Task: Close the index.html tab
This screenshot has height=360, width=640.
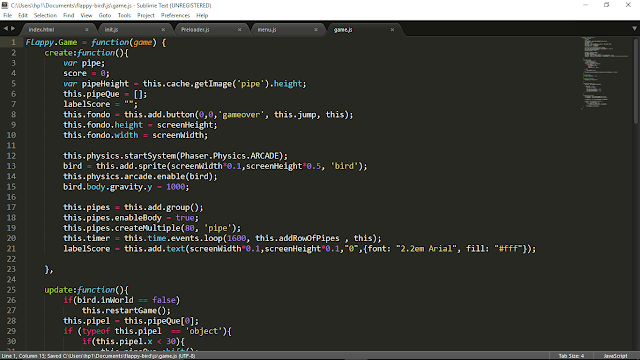Action: point(87,30)
